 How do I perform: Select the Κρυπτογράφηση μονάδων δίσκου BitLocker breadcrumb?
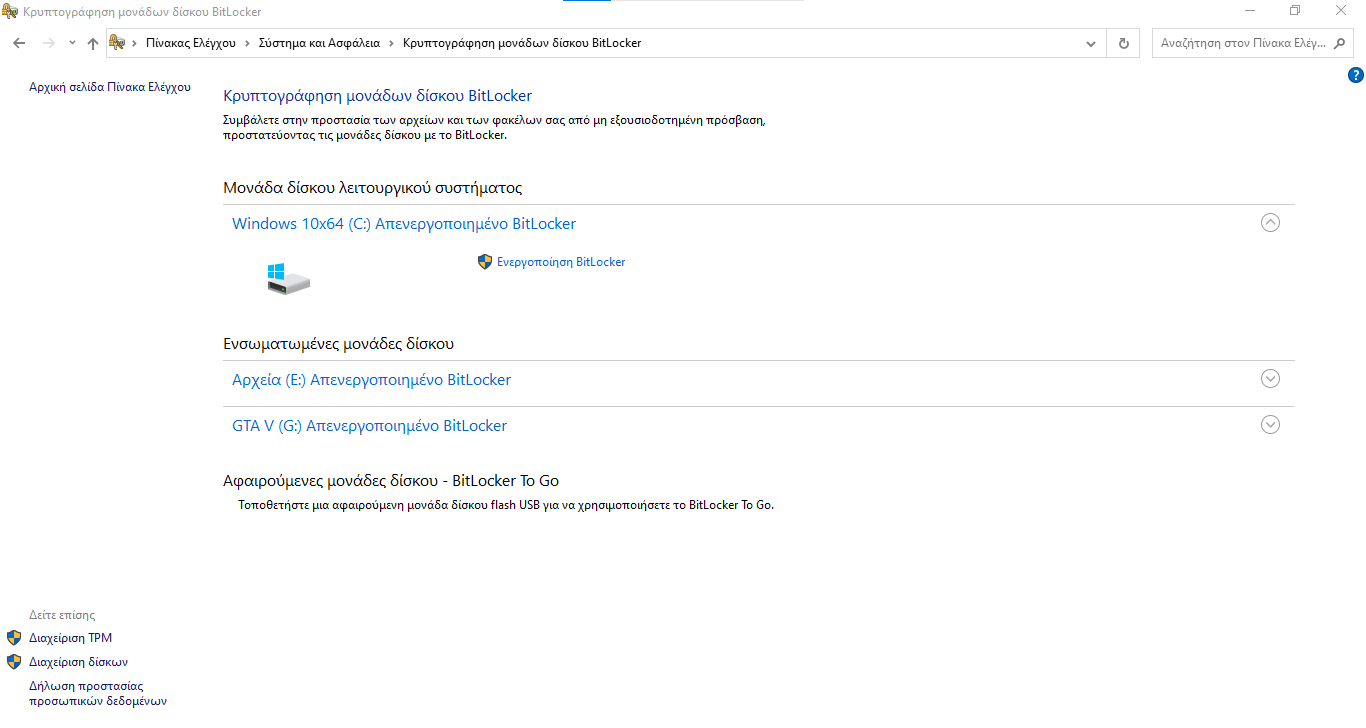click(x=522, y=43)
